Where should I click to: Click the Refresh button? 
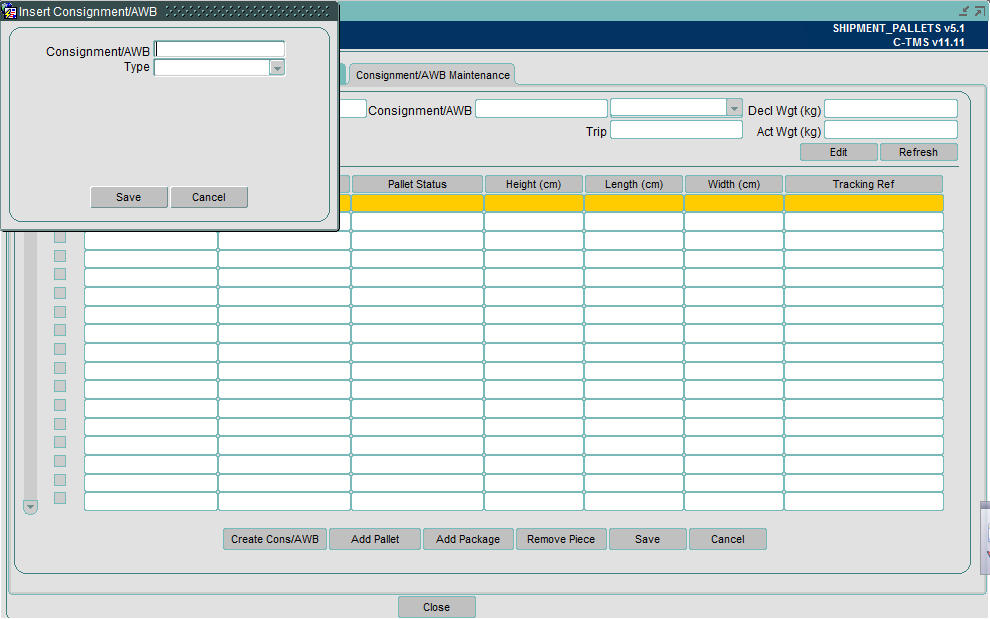[919, 152]
